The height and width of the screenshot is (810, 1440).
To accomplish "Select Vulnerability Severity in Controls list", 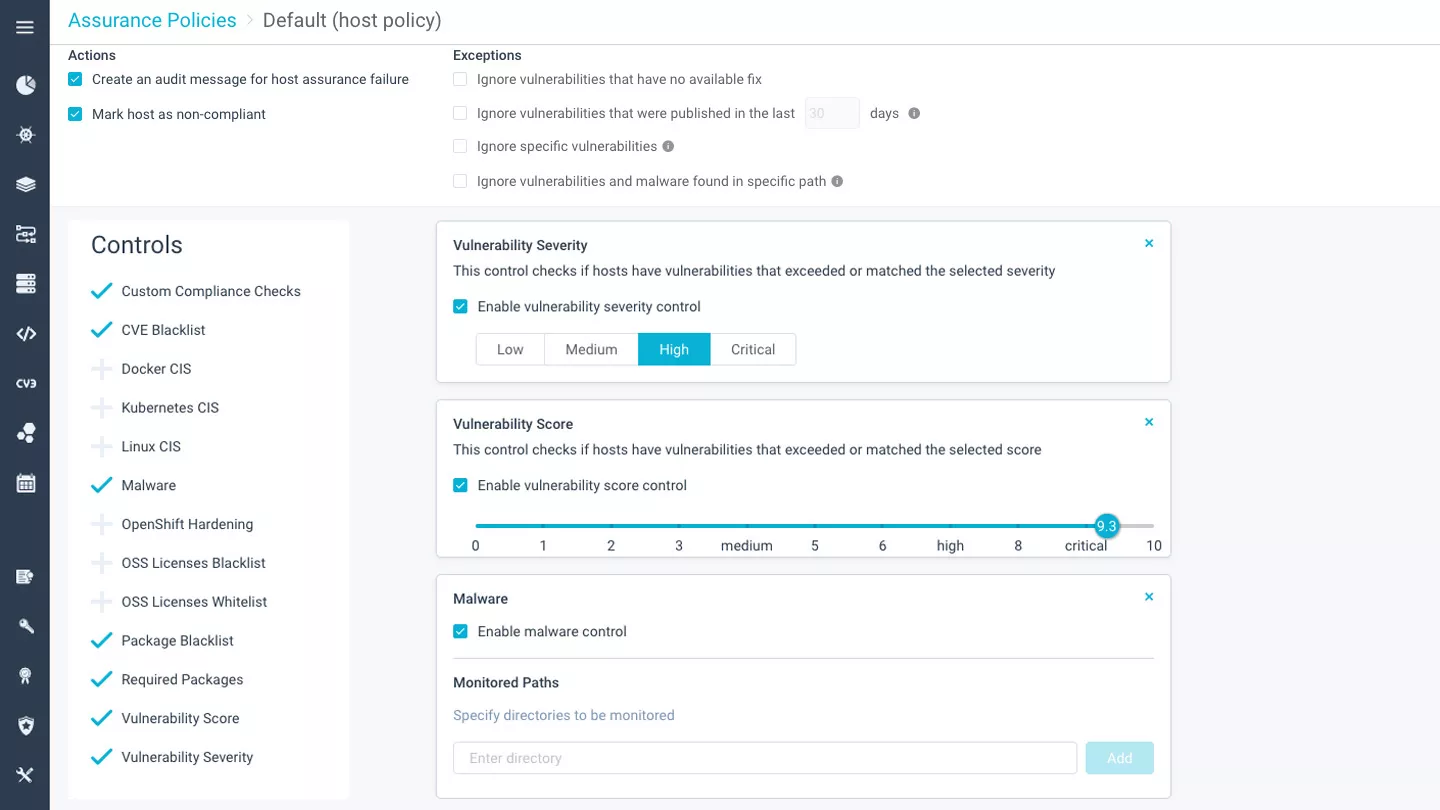I will (x=187, y=757).
